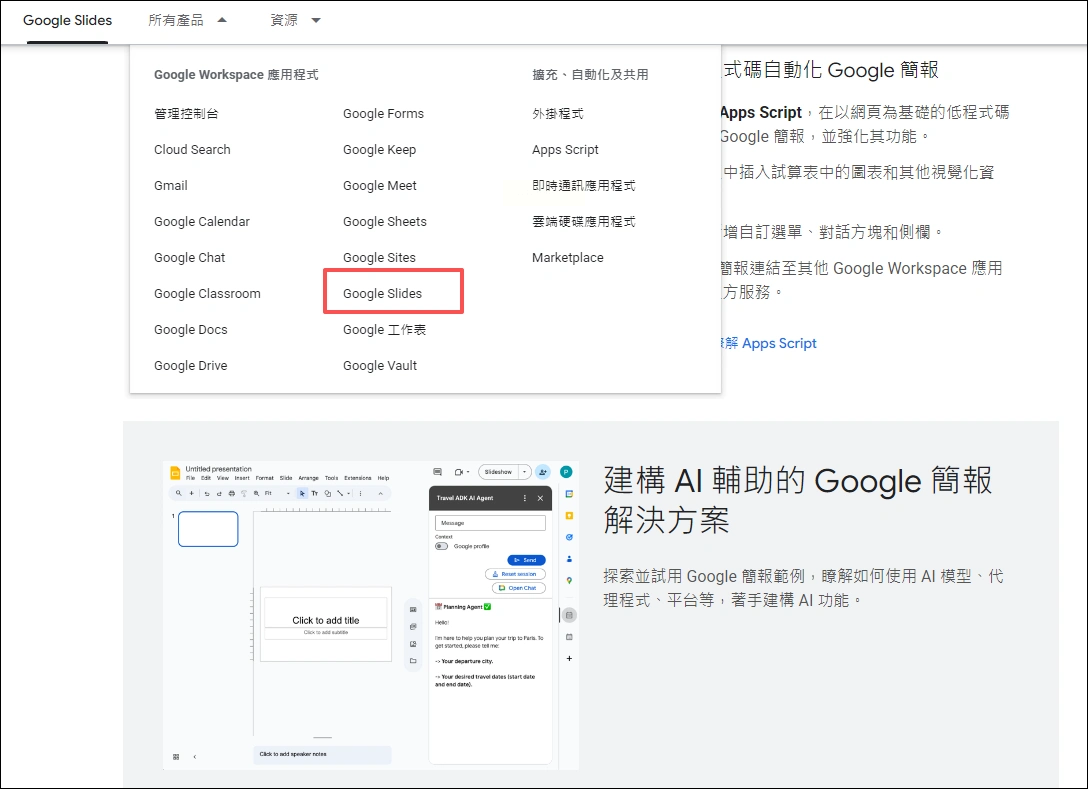Expand the 資源 dropdown menu
The height and width of the screenshot is (789, 1088).
pos(295,20)
